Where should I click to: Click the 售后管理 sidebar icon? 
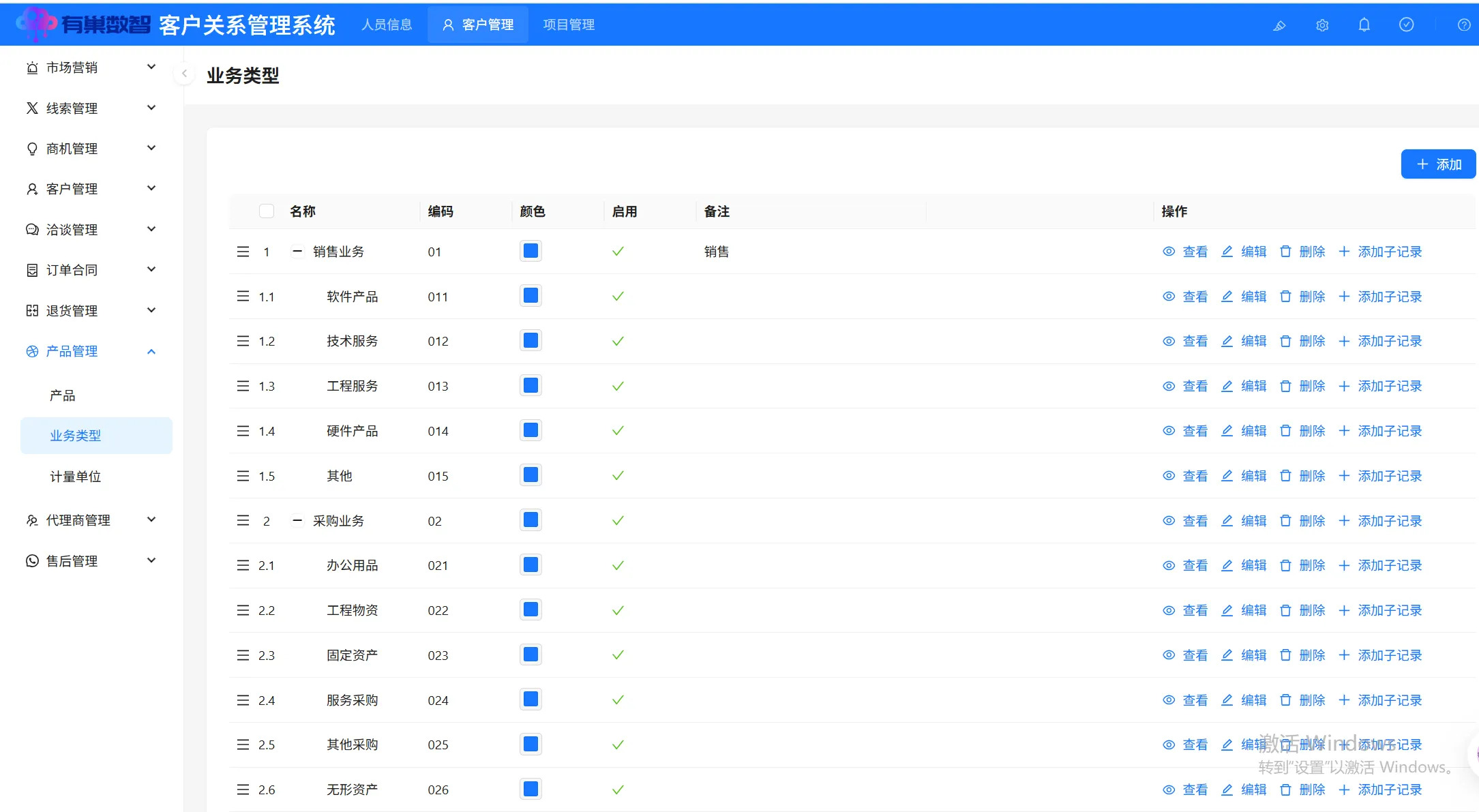click(x=32, y=560)
